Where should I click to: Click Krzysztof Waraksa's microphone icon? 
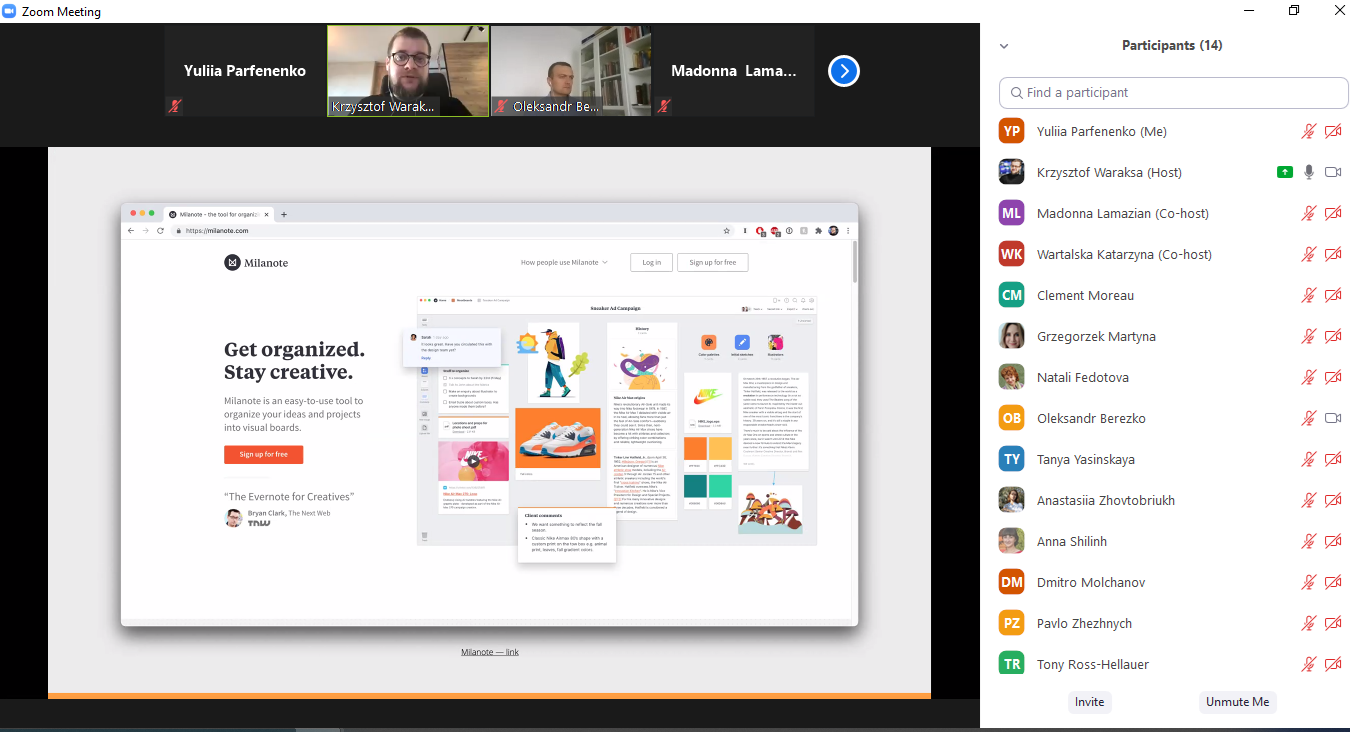[1308, 172]
